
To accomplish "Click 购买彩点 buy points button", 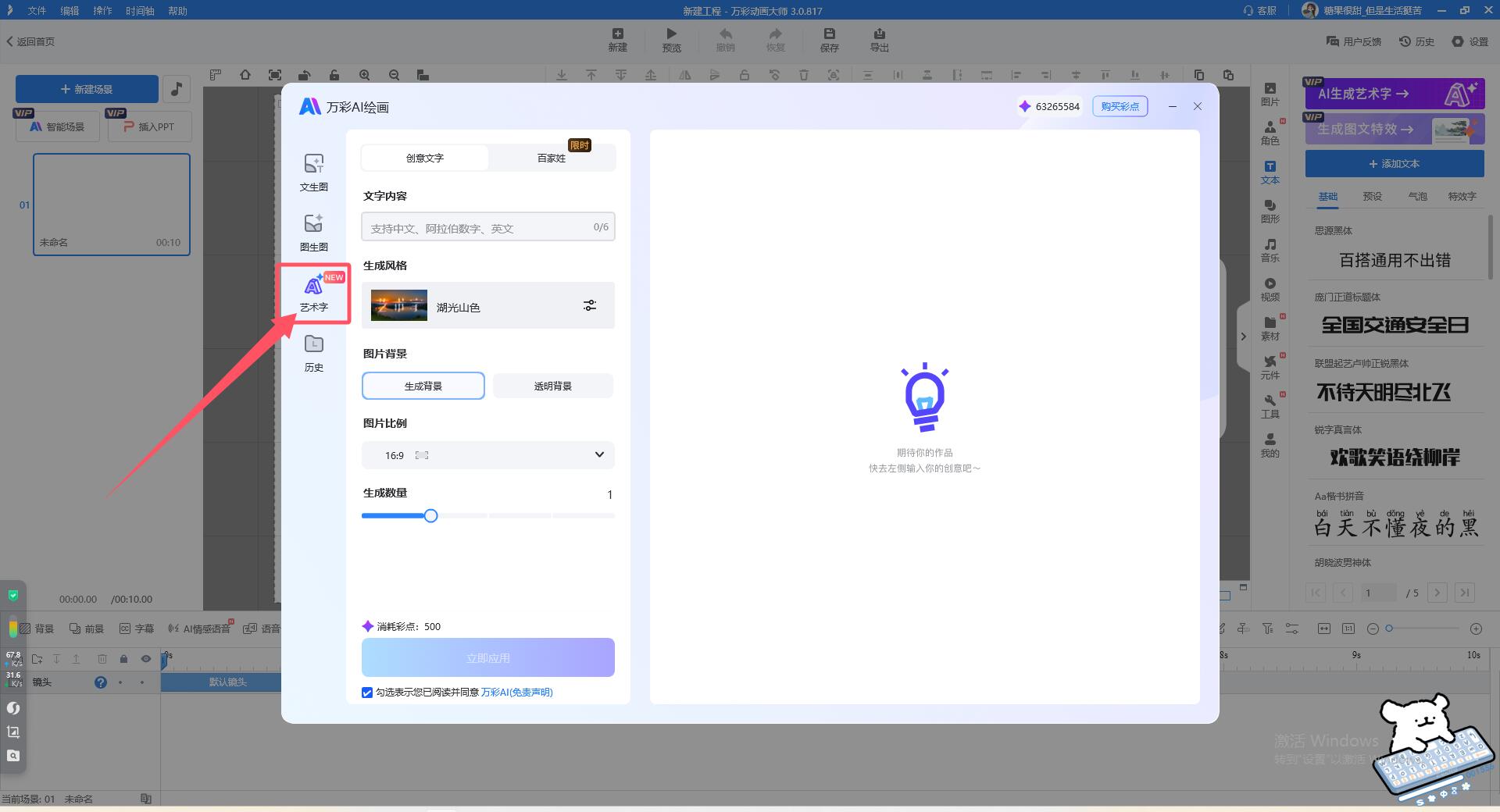I will [1120, 106].
